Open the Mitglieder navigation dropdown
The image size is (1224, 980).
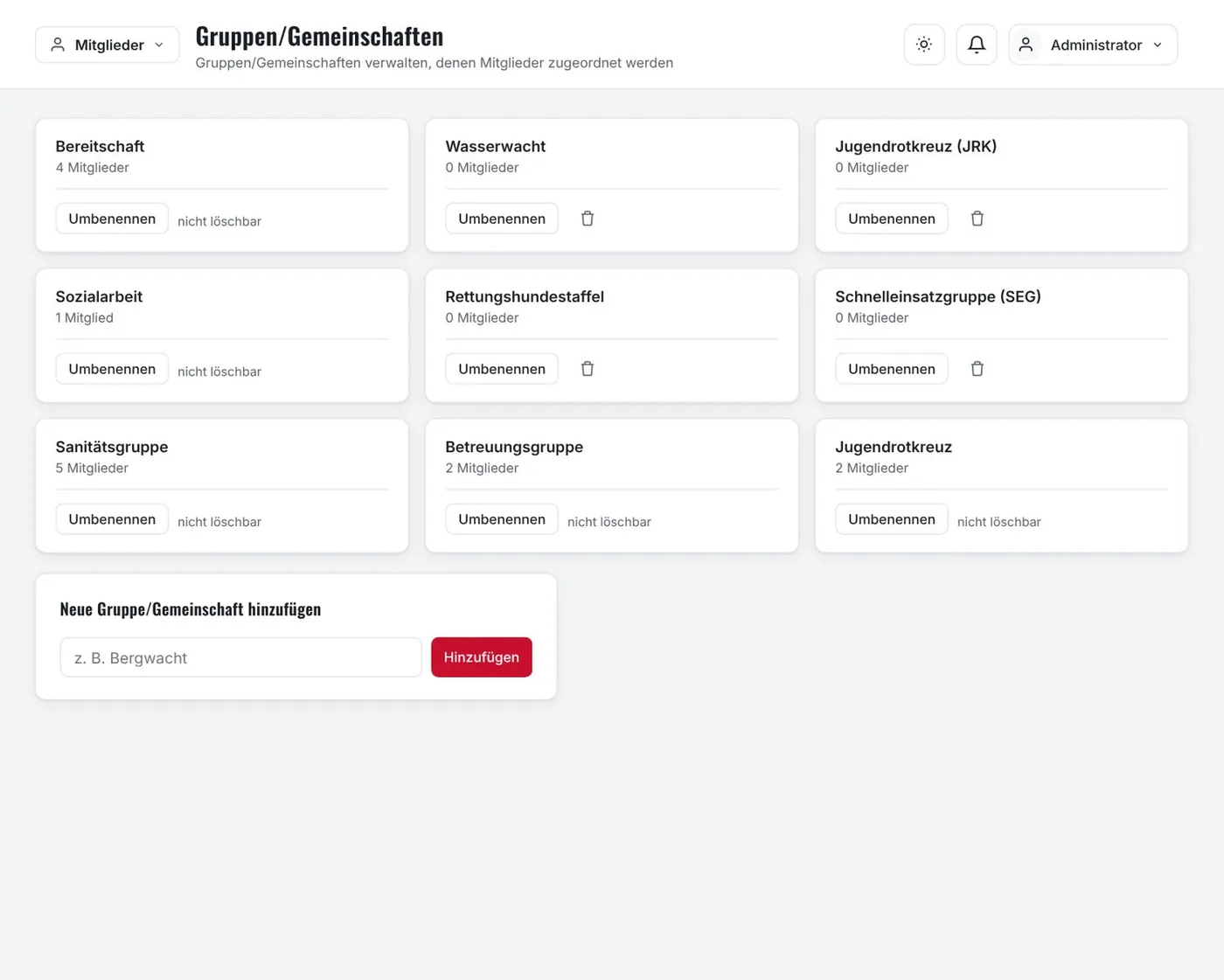click(x=108, y=45)
